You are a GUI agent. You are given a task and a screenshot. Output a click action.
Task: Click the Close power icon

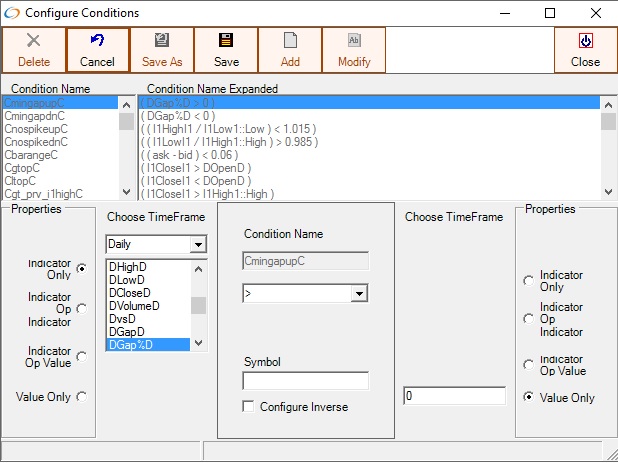pos(585,41)
